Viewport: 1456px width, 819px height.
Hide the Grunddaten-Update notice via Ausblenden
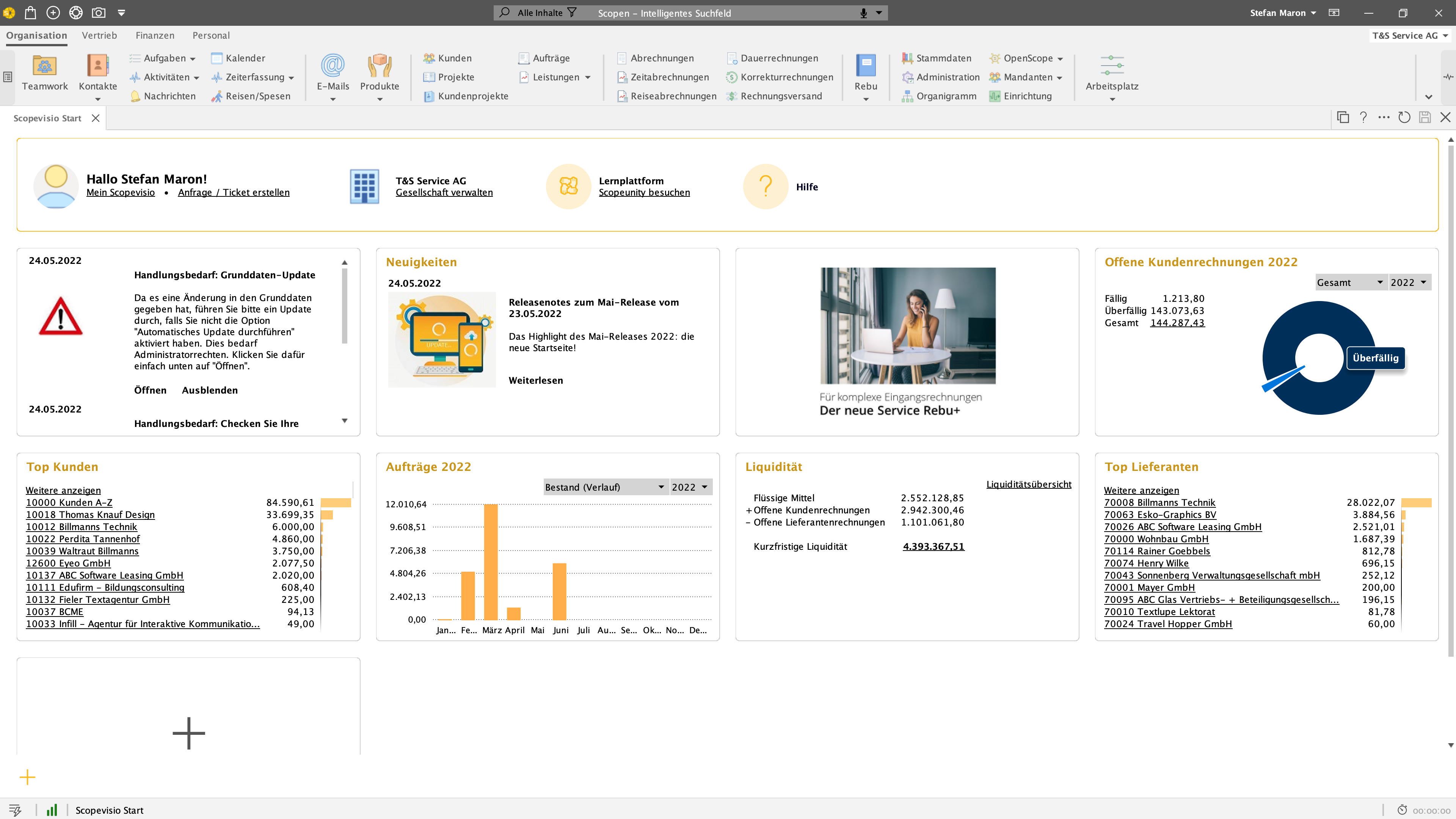coord(209,390)
